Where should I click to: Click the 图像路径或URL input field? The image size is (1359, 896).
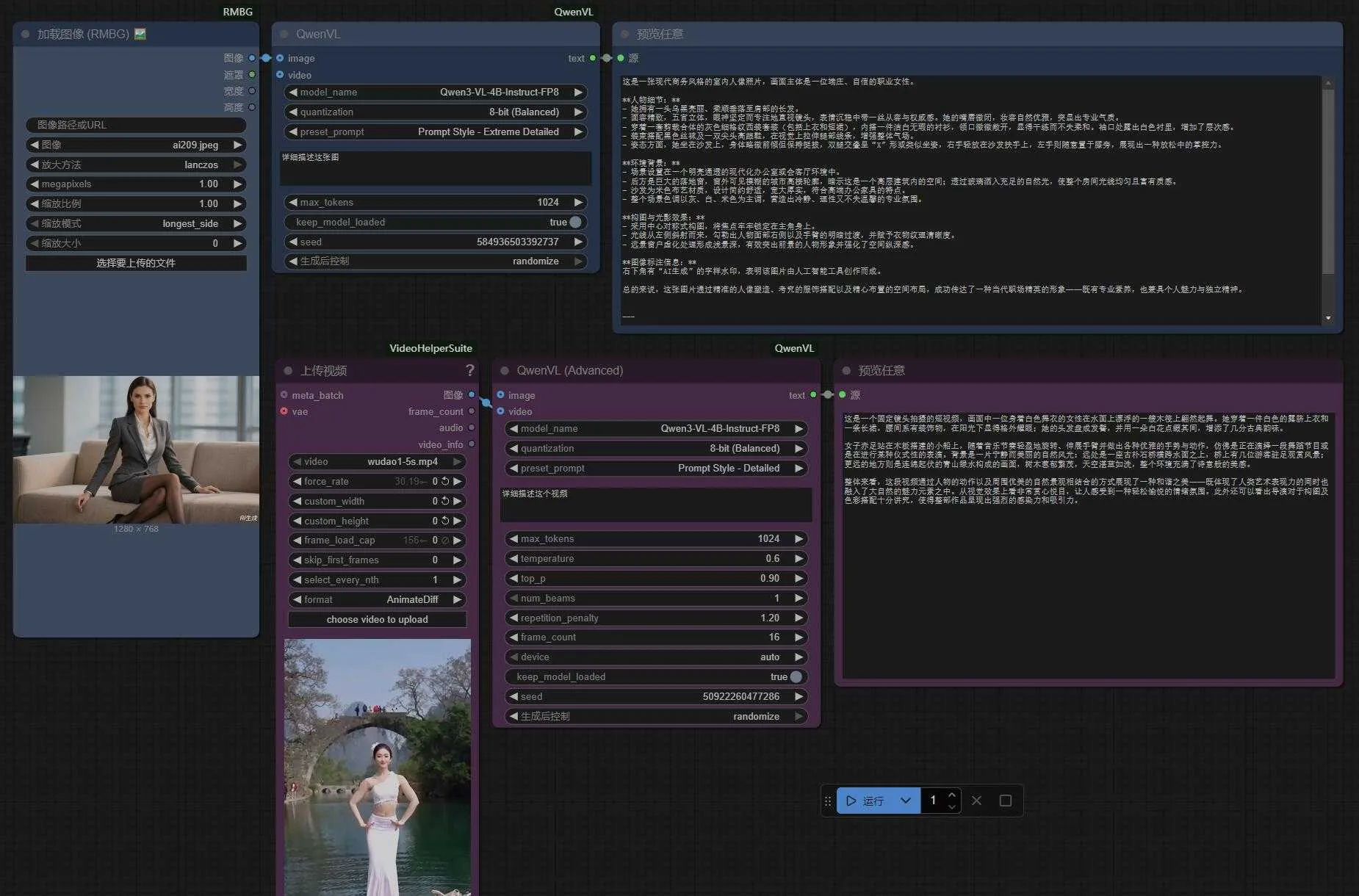(x=136, y=125)
